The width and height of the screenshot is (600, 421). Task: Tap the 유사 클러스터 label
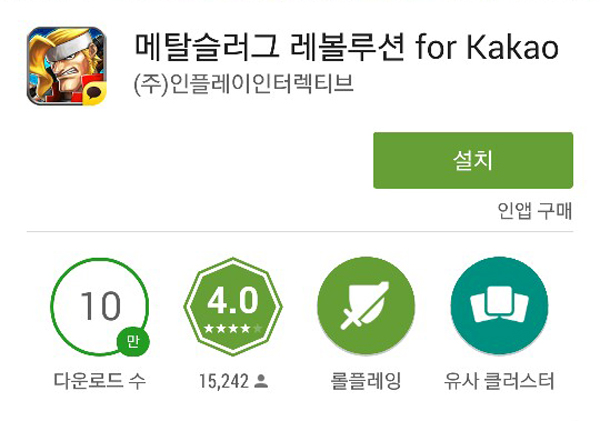click(499, 381)
